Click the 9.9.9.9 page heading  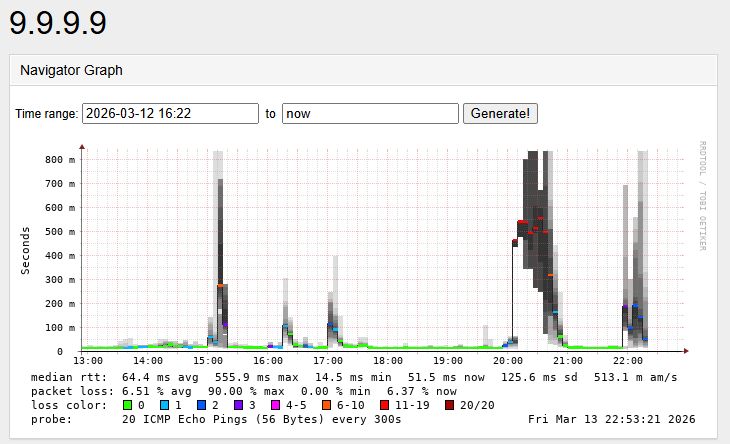[58, 23]
